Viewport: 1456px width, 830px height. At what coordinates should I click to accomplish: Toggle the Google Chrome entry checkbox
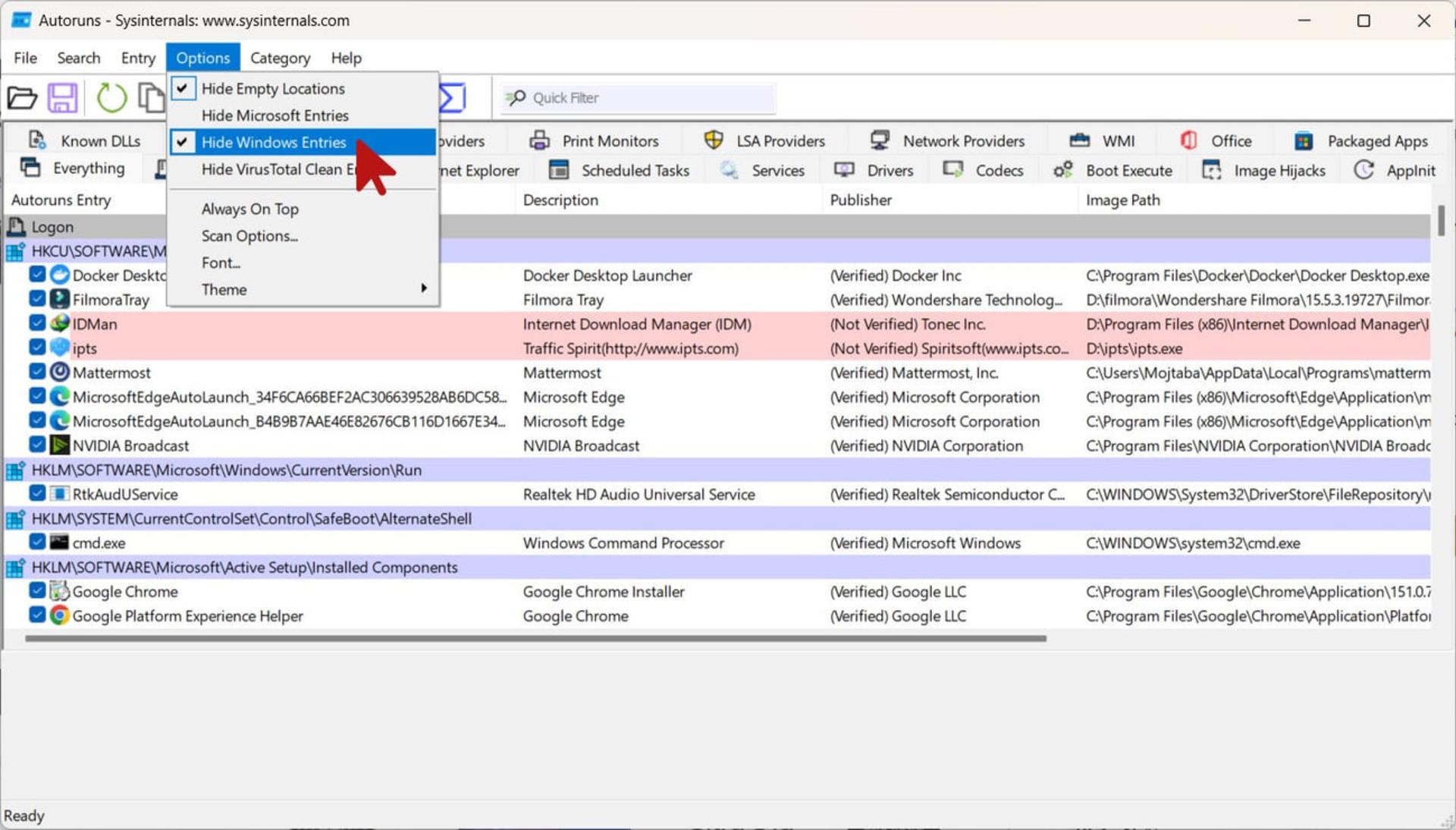pyautogui.click(x=37, y=589)
